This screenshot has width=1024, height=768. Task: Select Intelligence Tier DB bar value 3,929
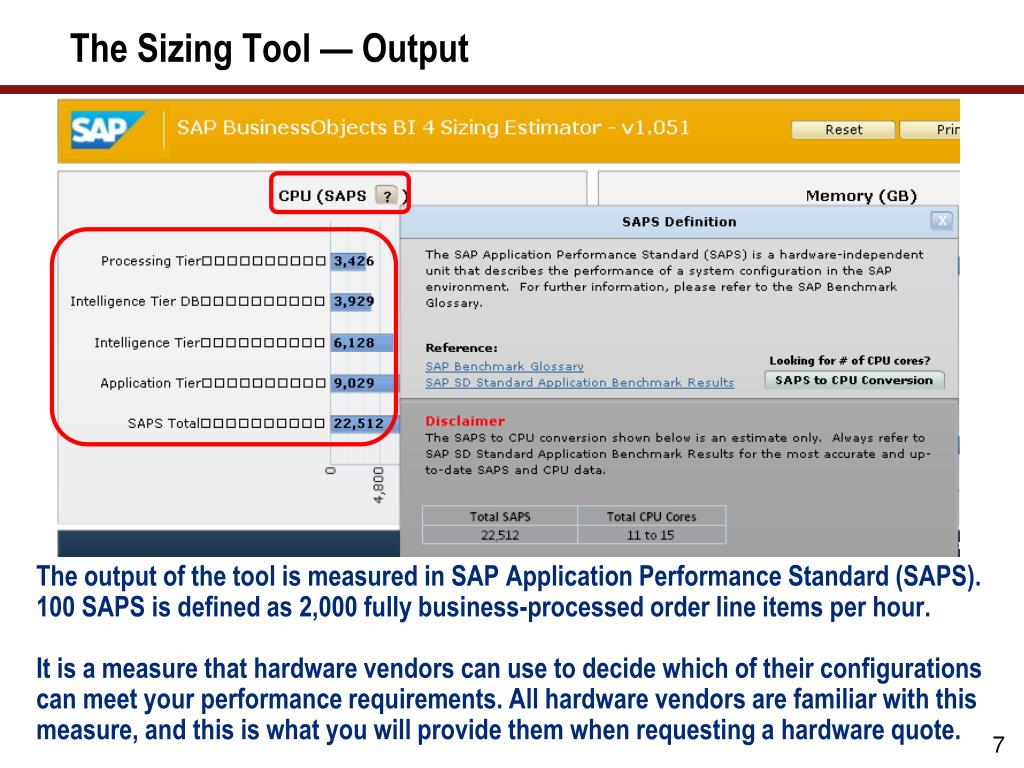(353, 302)
